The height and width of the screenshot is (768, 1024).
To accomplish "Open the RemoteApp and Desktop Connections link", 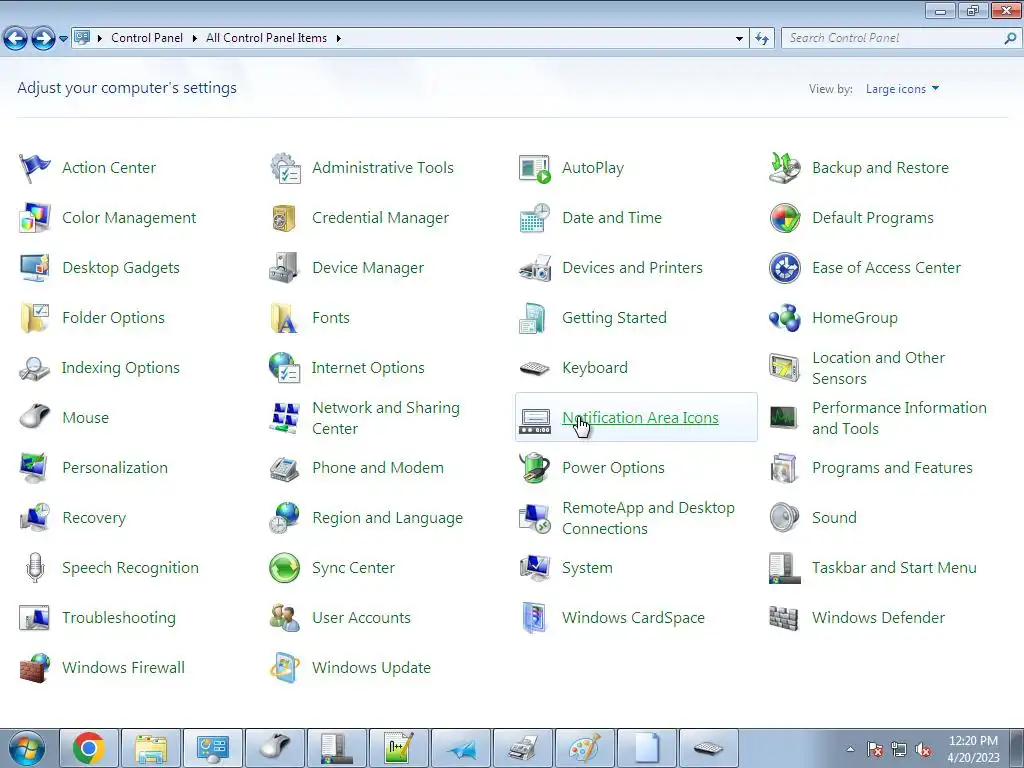I will pos(648,518).
